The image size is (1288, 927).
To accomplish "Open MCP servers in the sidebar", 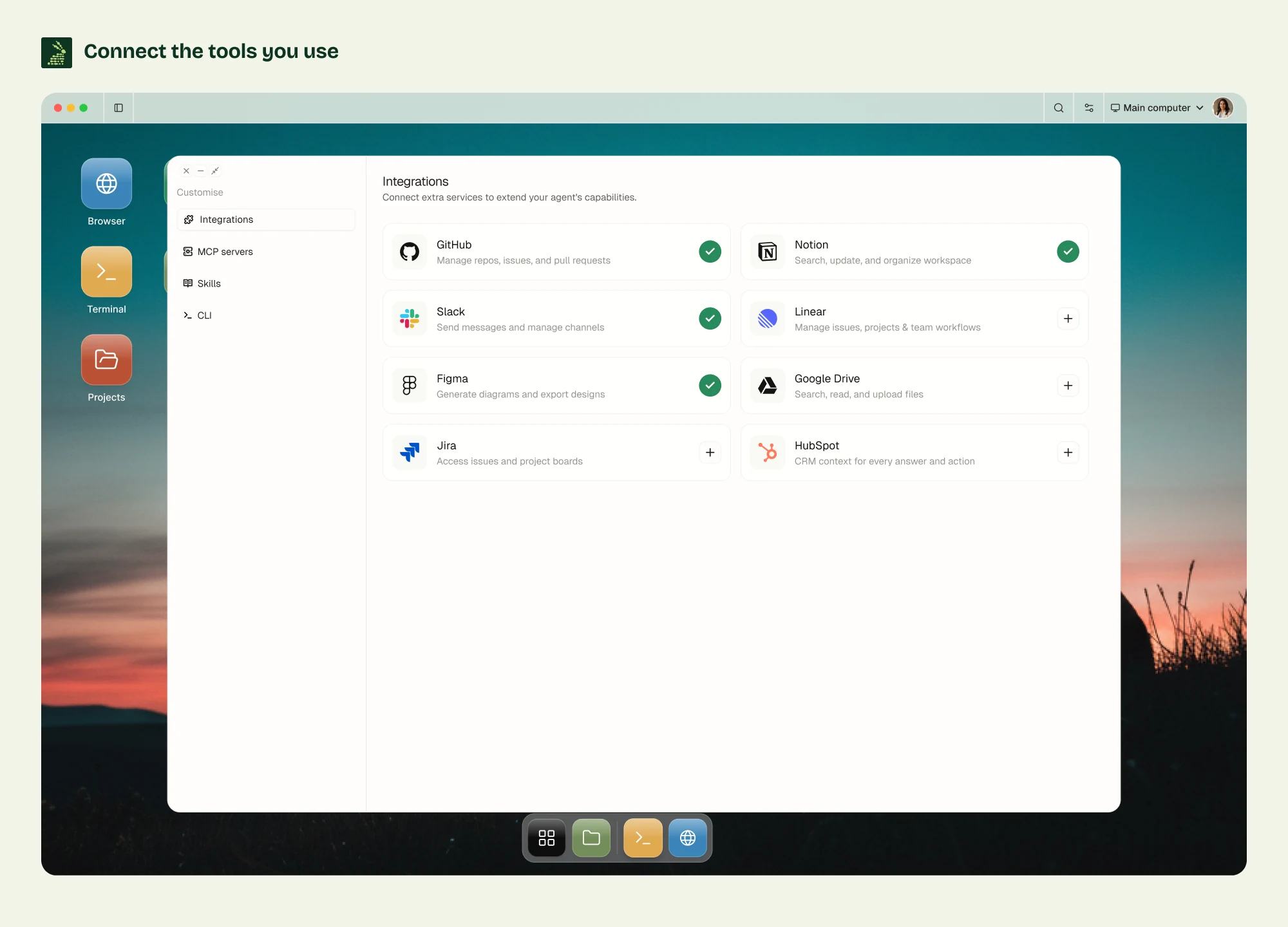I will [266, 252].
